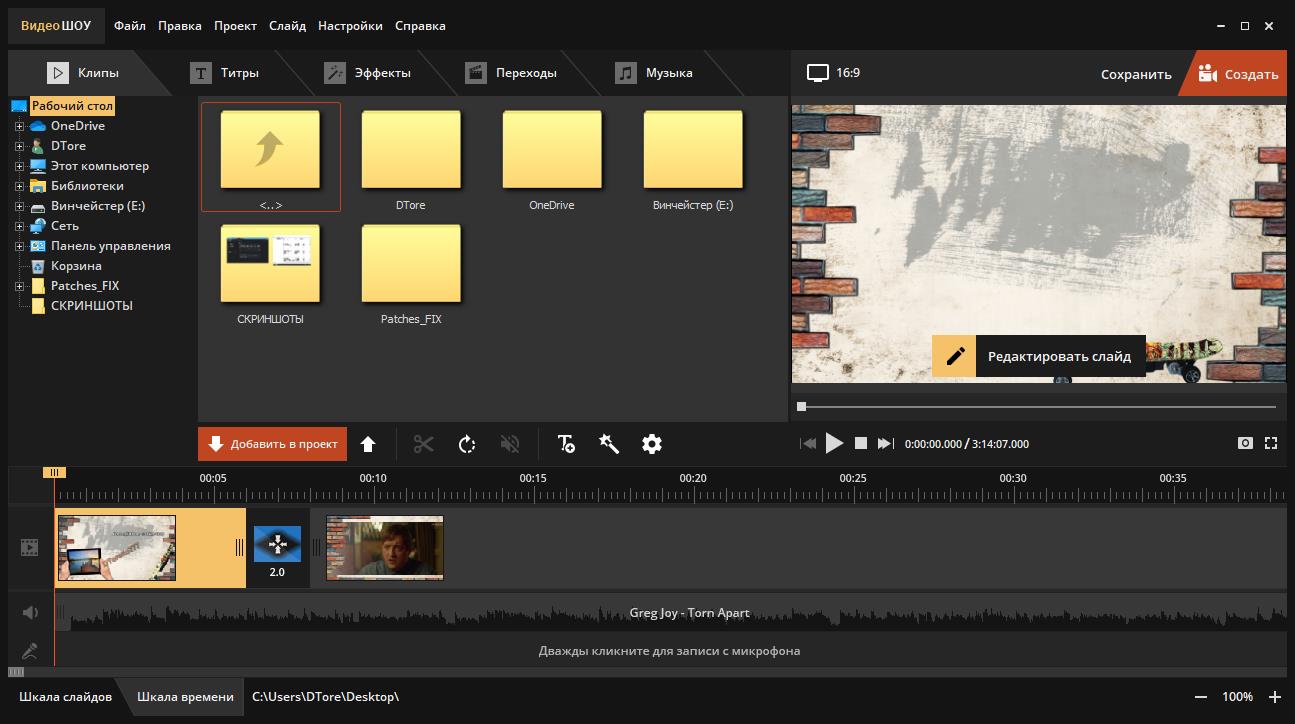Click the rotate clip icon

pyautogui.click(x=467, y=444)
